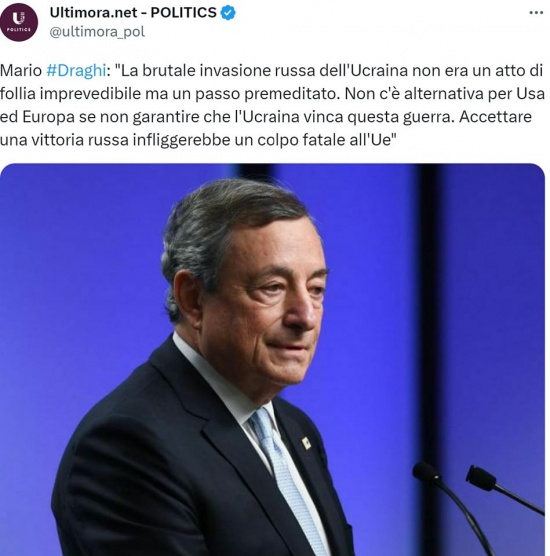Click the tweet line starting "ed Europa"
The height and width of the screenshot is (556, 550).
[266, 117]
